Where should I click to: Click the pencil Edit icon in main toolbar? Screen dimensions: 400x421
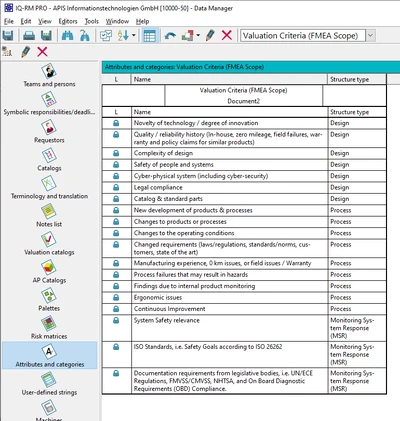tap(210, 35)
